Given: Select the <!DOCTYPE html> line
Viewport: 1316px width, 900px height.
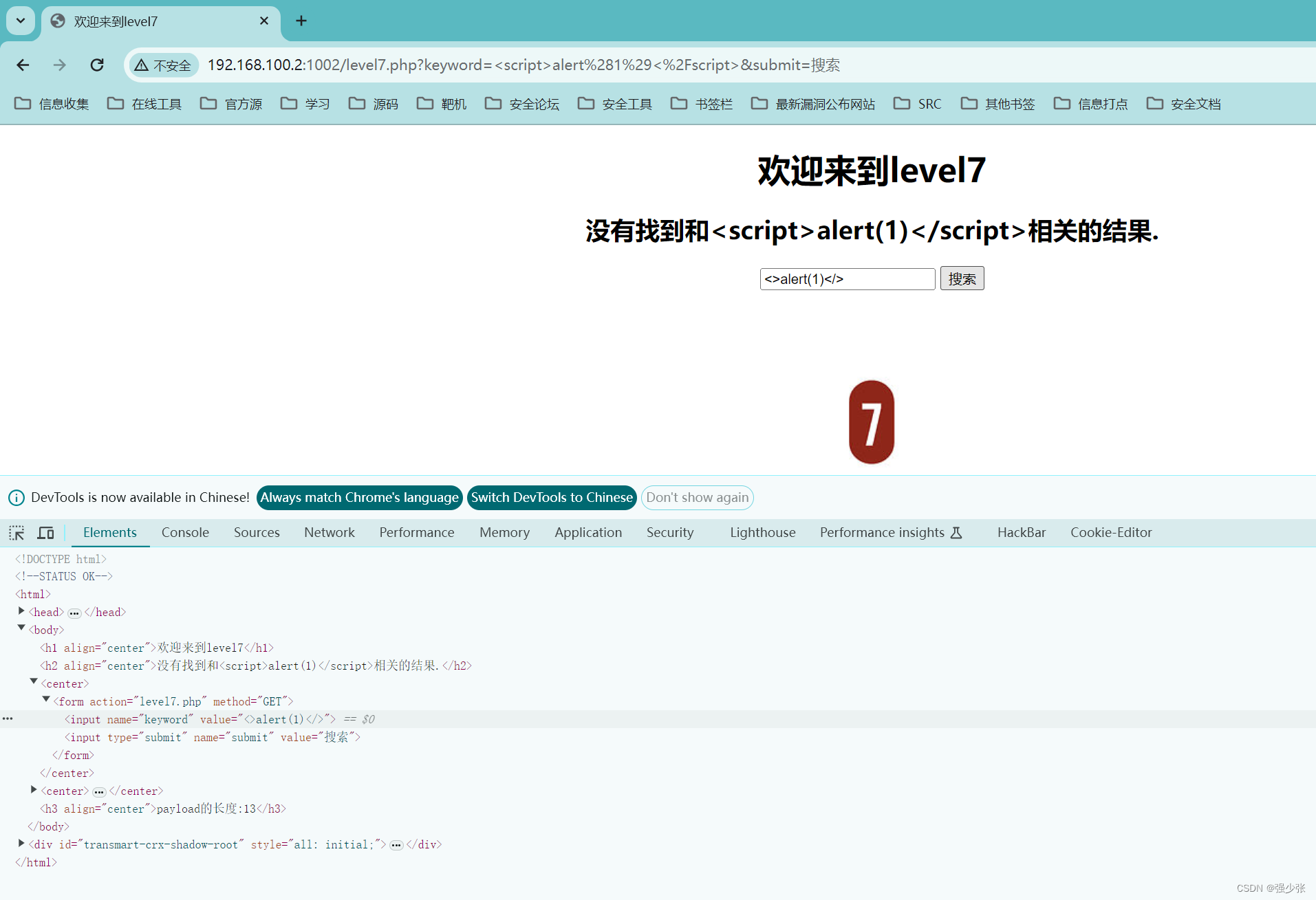Looking at the screenshot, I should pyautogui.click(x=61, y=559).
